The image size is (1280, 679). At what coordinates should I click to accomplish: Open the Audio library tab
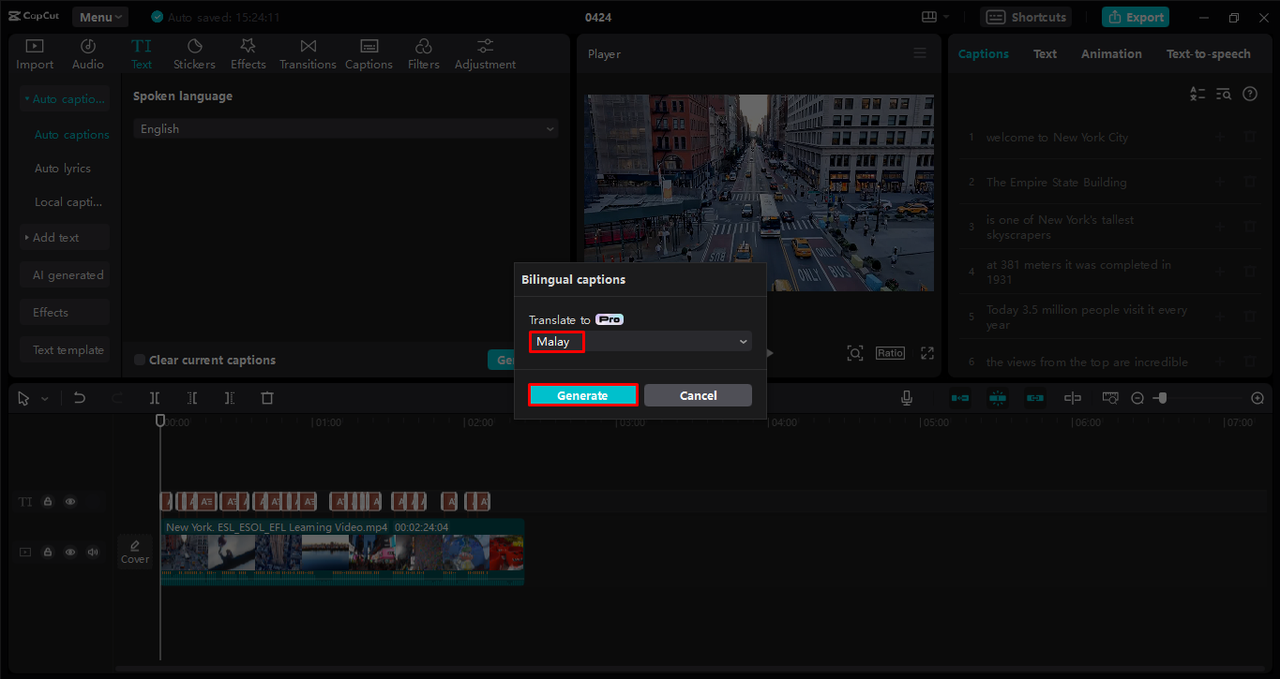pos(88,54)
